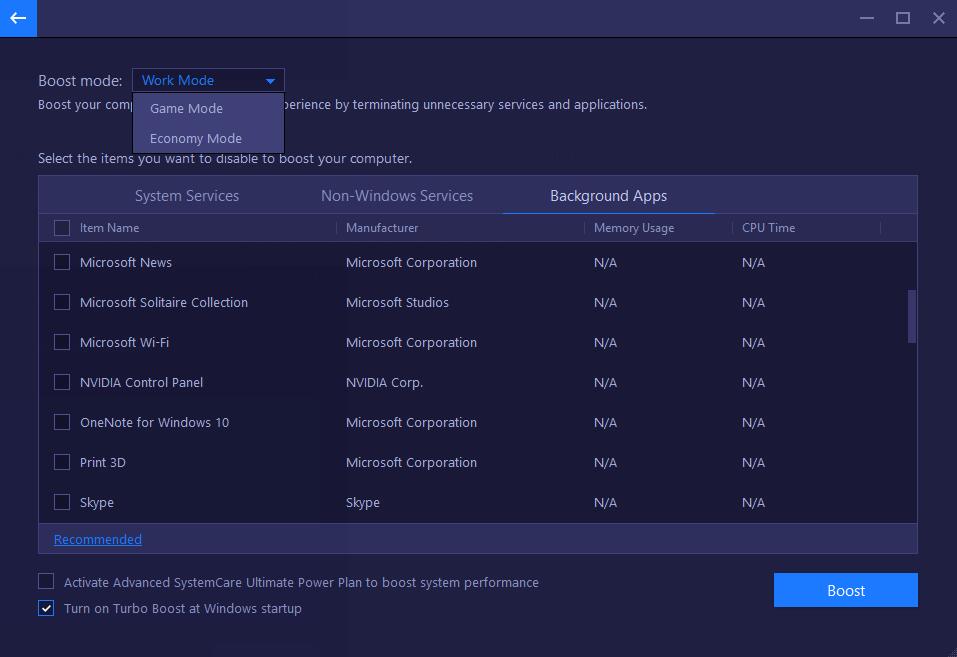Click the Print 3D item name
The height and width of the screenshot is (657, 957).
tap(103, 462)
